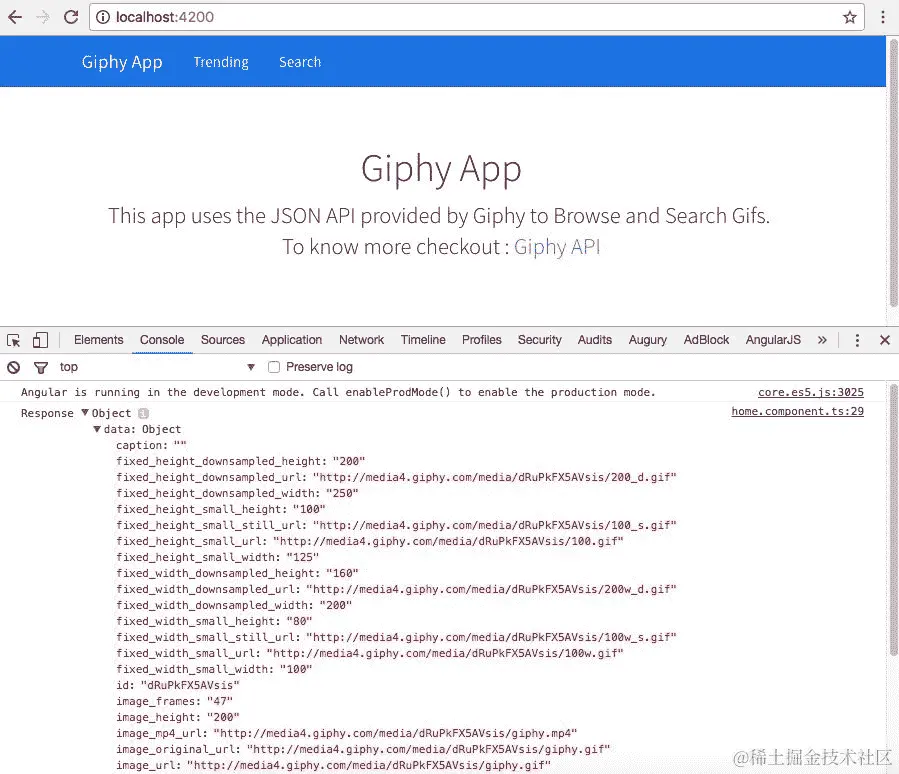Open the Search page link
Screen dimensions: 899x774
pos(300,62)
